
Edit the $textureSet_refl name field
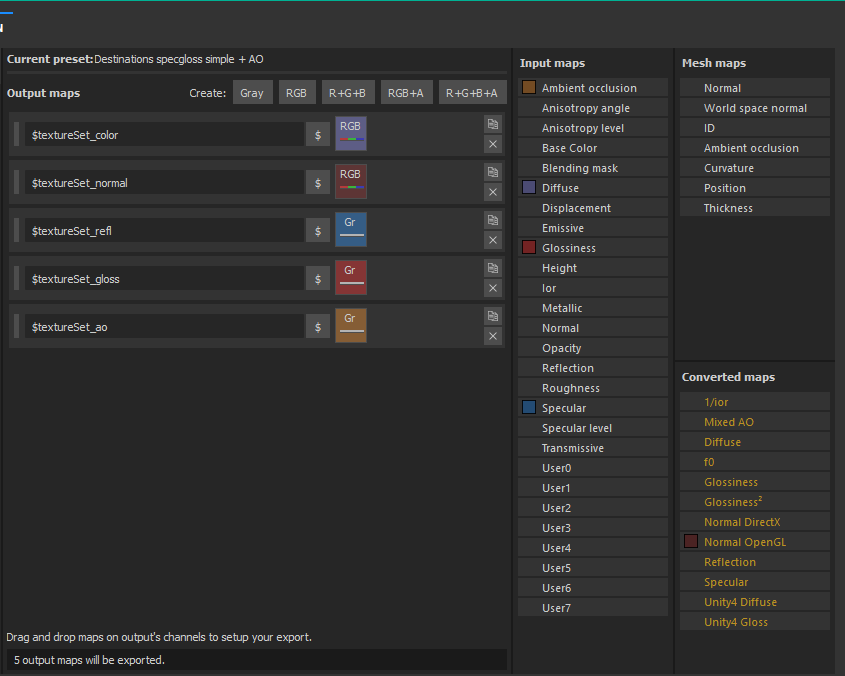(x=164, y=230)
